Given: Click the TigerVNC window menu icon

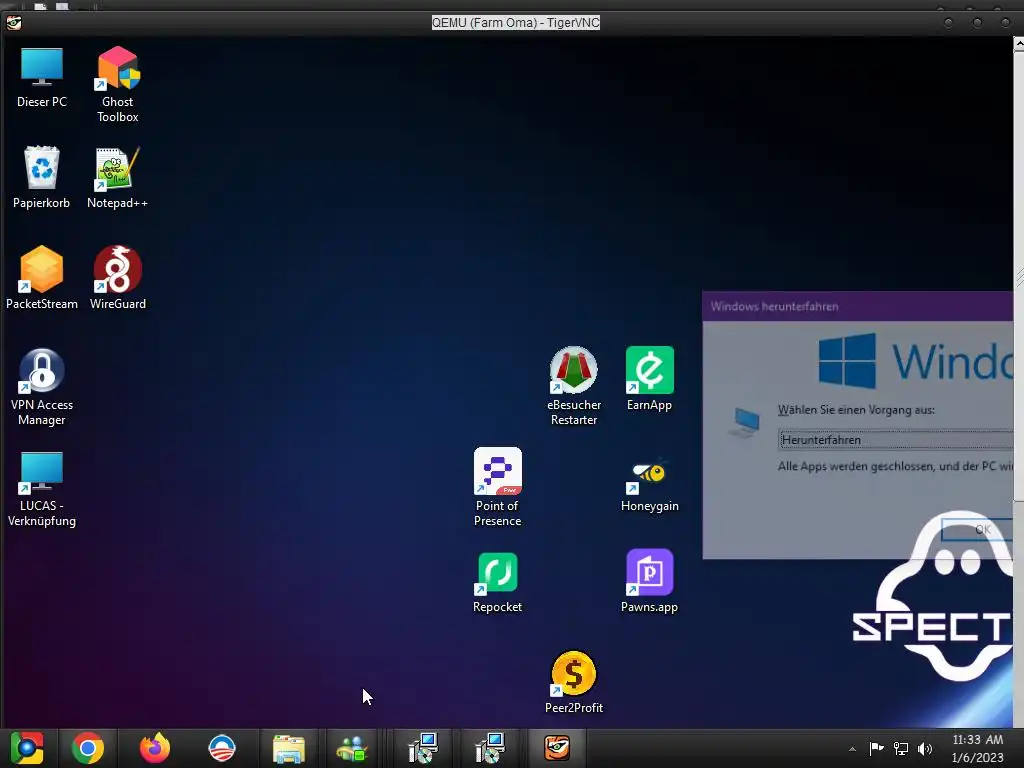Looking at the screenshot, I should pos(14,23).
